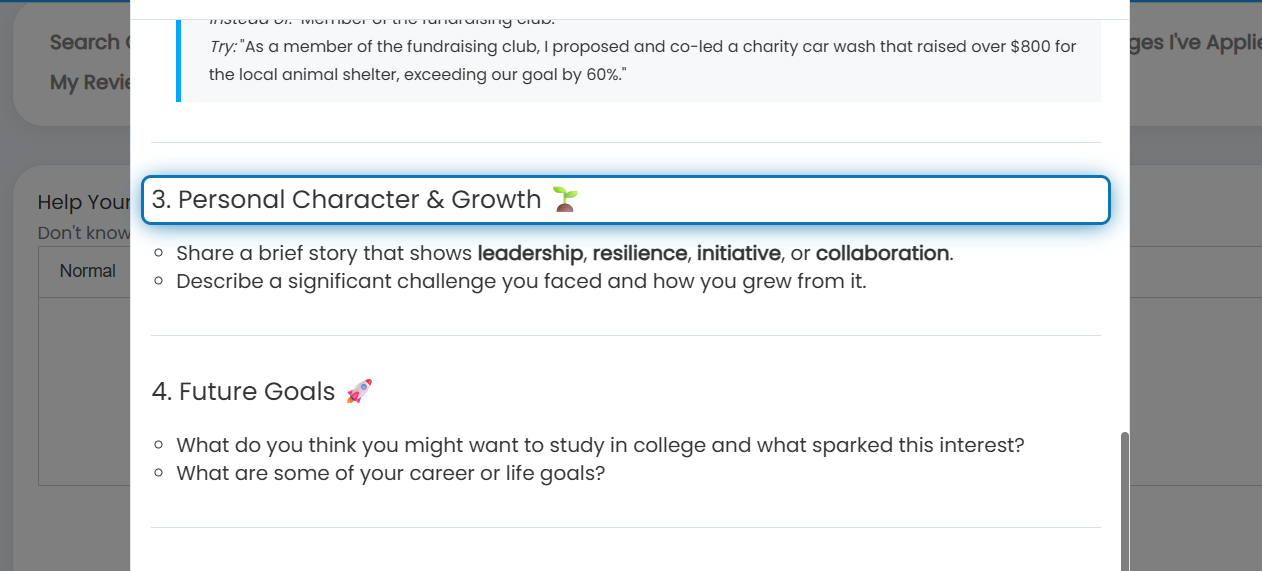Click the bold word 'resilience'
This screenshot has height=571, width=1262.
(x=640, y=253)
